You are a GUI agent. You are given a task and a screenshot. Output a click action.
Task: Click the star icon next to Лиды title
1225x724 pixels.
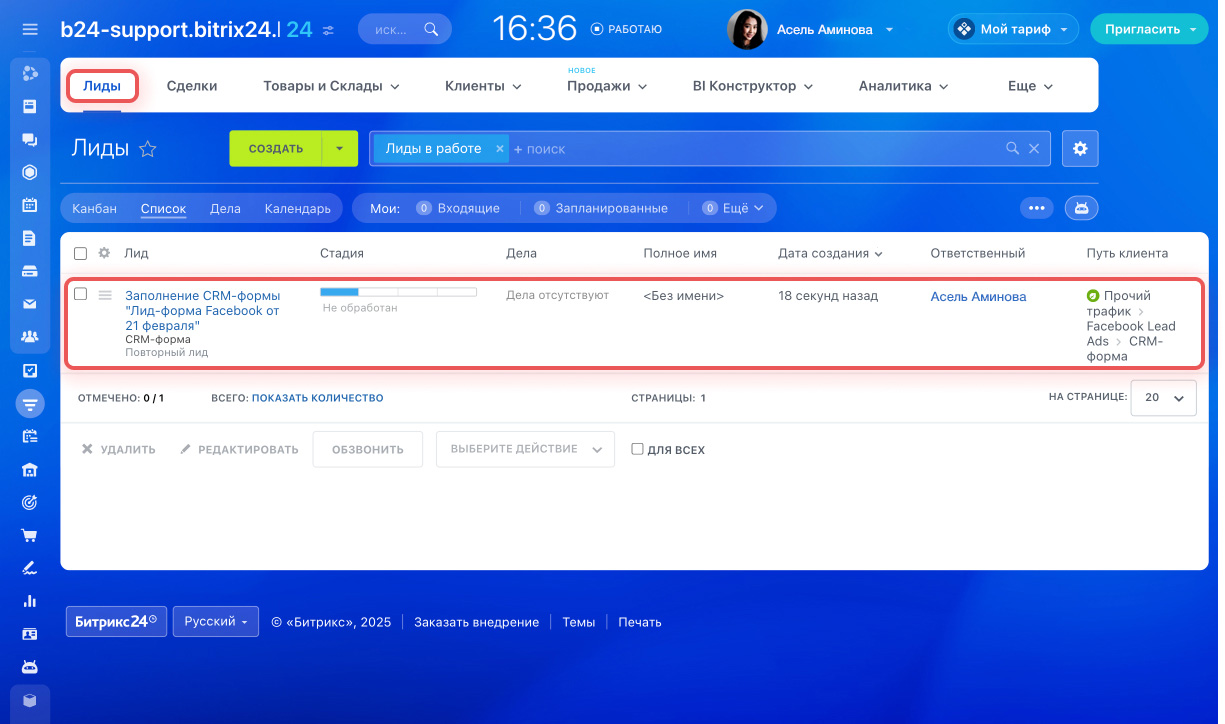click(148, 149)
